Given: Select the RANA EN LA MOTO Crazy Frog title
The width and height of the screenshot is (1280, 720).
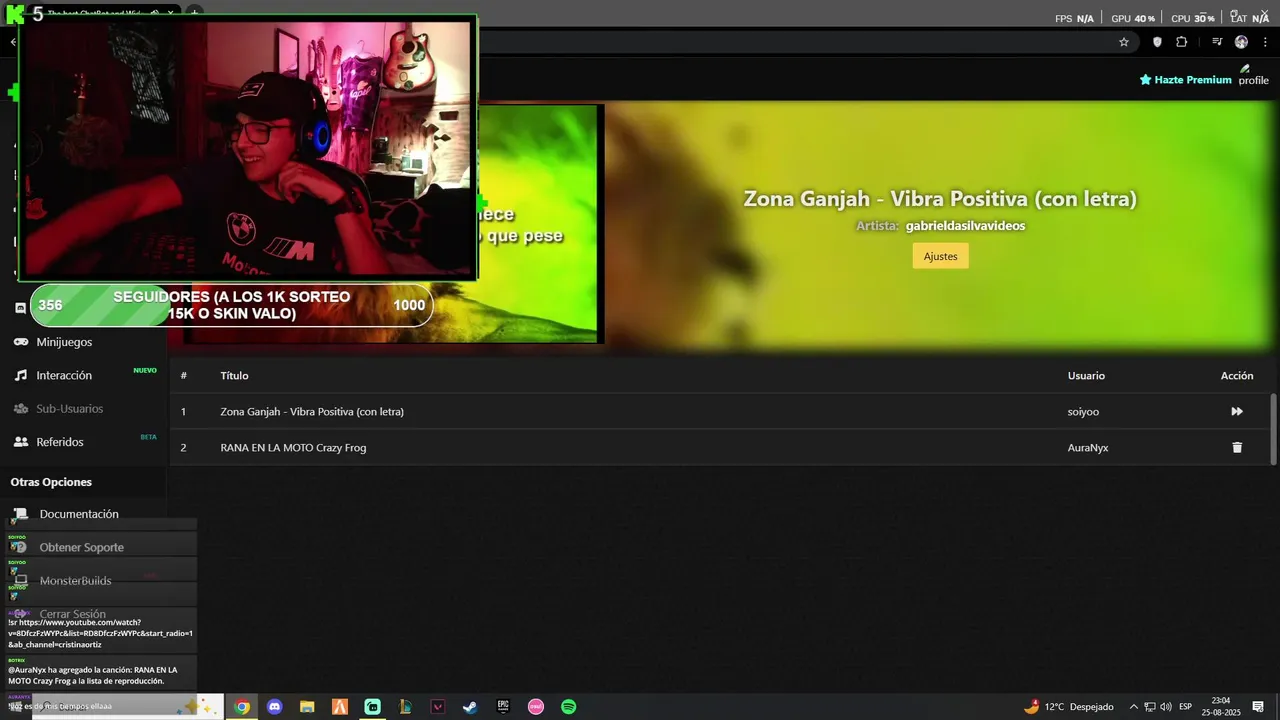Looking at the screenshot, I should [293, 448].
